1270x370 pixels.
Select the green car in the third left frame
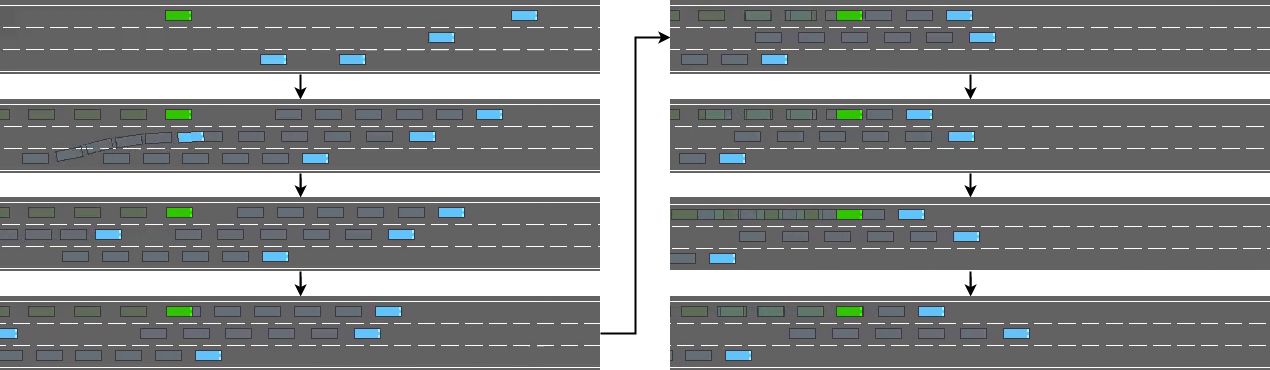178,213
